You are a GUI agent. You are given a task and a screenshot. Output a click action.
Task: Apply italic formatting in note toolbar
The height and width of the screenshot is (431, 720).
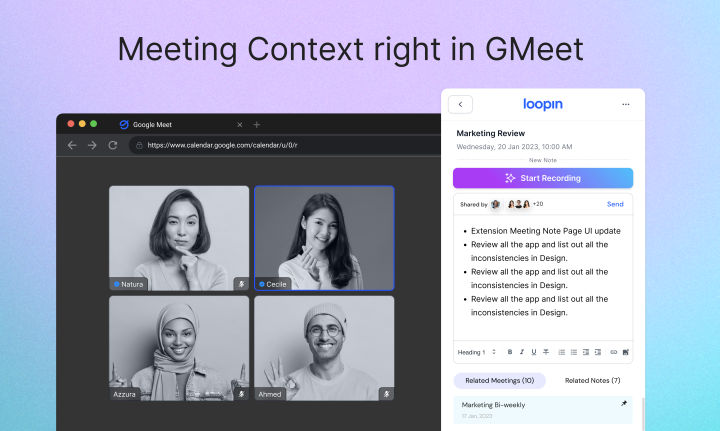pyautogui.click(x=522, y=352)
